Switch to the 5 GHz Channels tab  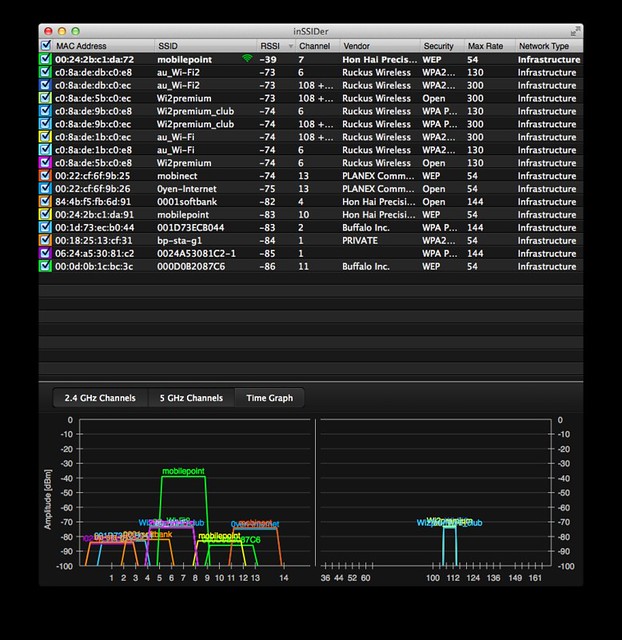tap(191, 398)
